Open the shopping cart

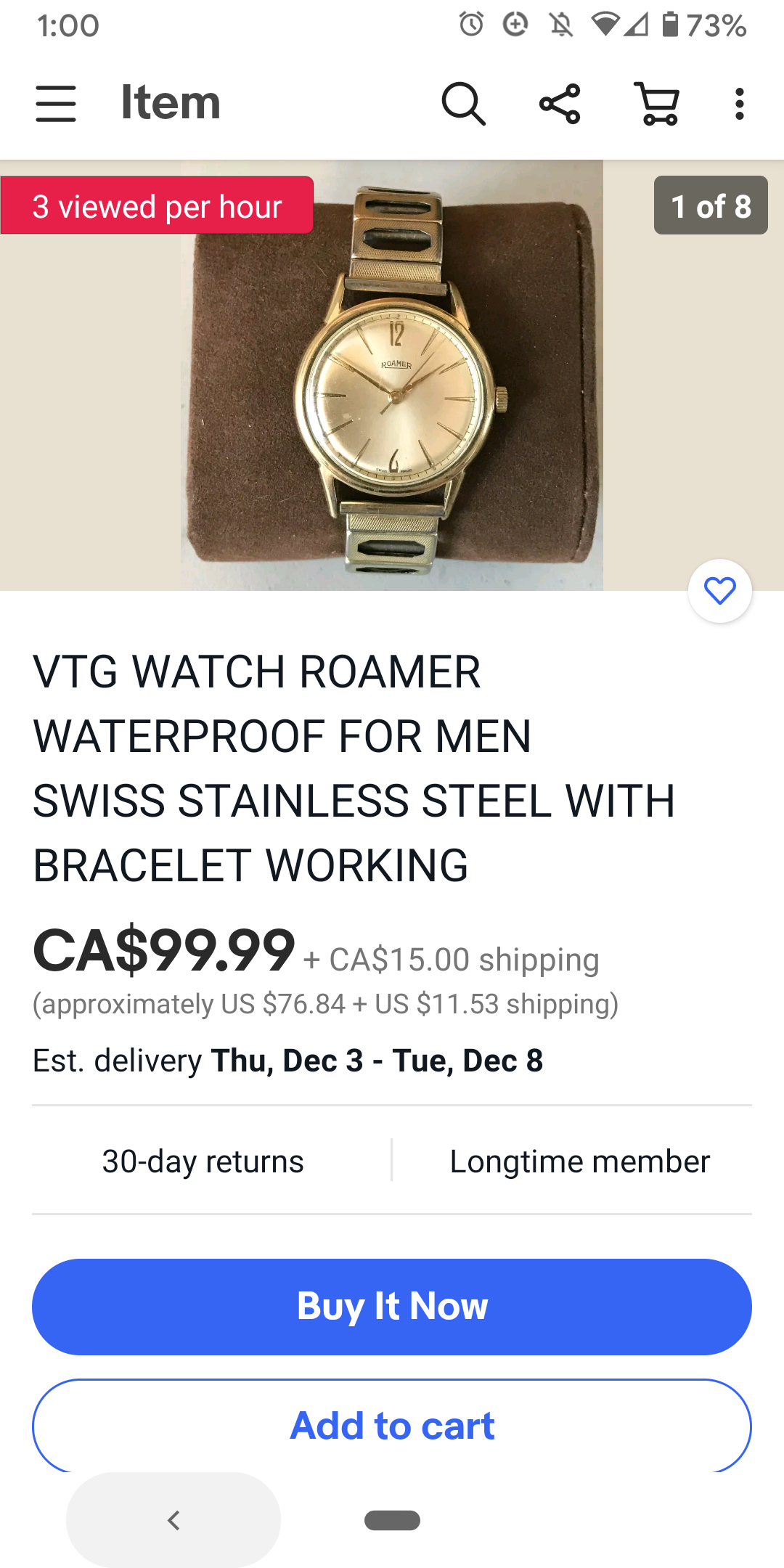coord(657,104)
